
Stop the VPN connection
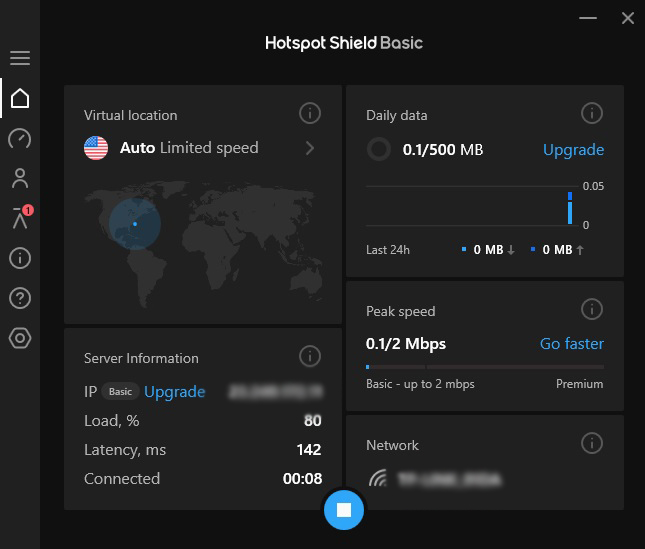(x=344, y=509)
